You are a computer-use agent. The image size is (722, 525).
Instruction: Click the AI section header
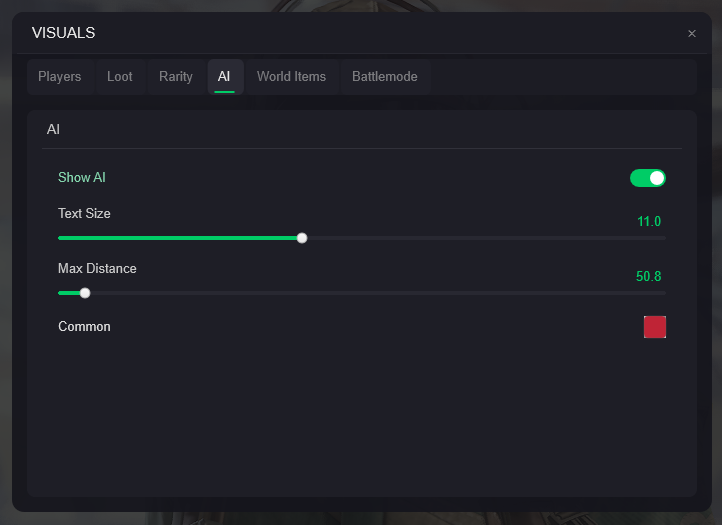tap(54, 130)
